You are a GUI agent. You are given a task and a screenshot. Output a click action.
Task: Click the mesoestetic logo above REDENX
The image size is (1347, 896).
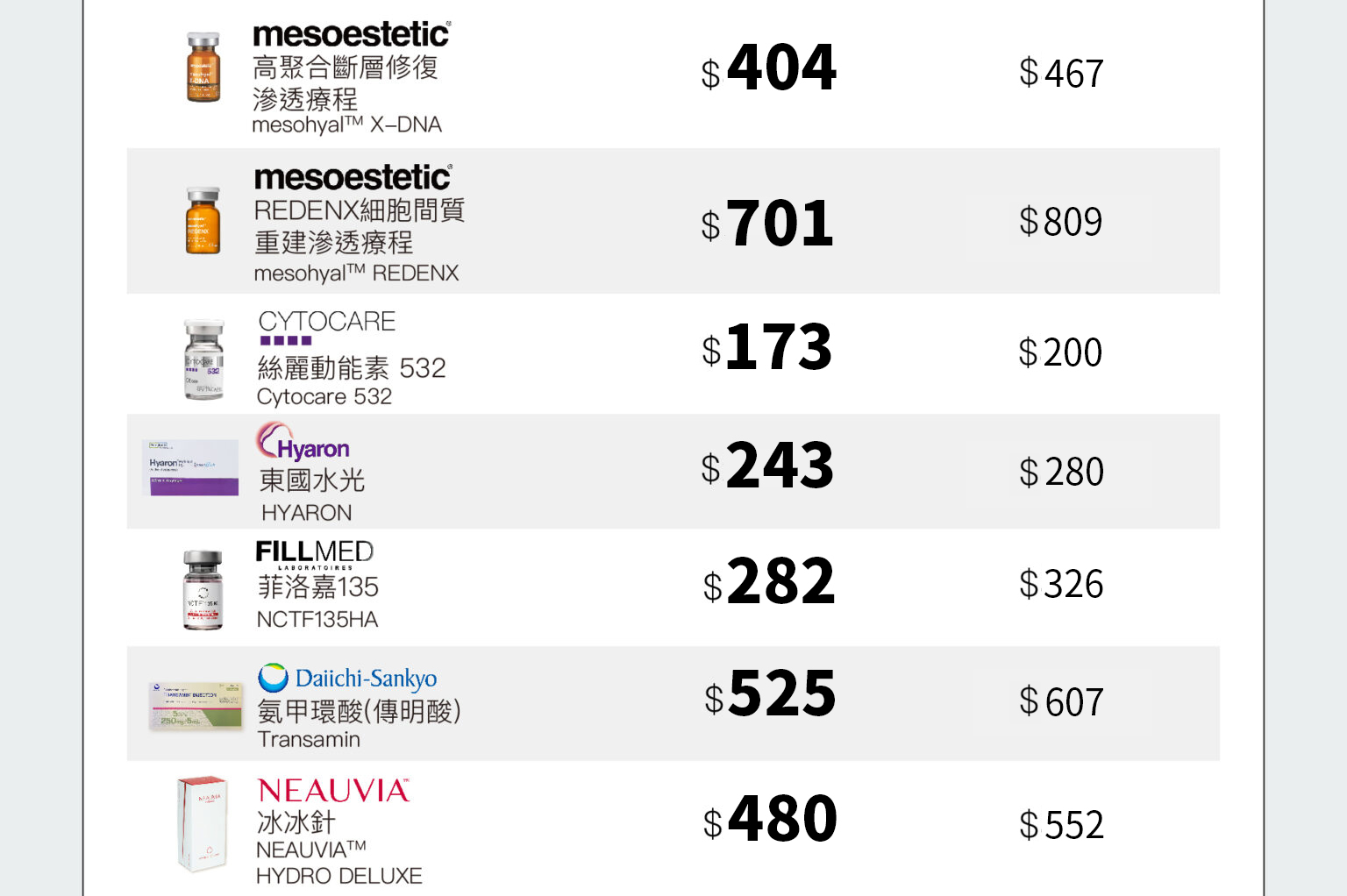point(353,177)
